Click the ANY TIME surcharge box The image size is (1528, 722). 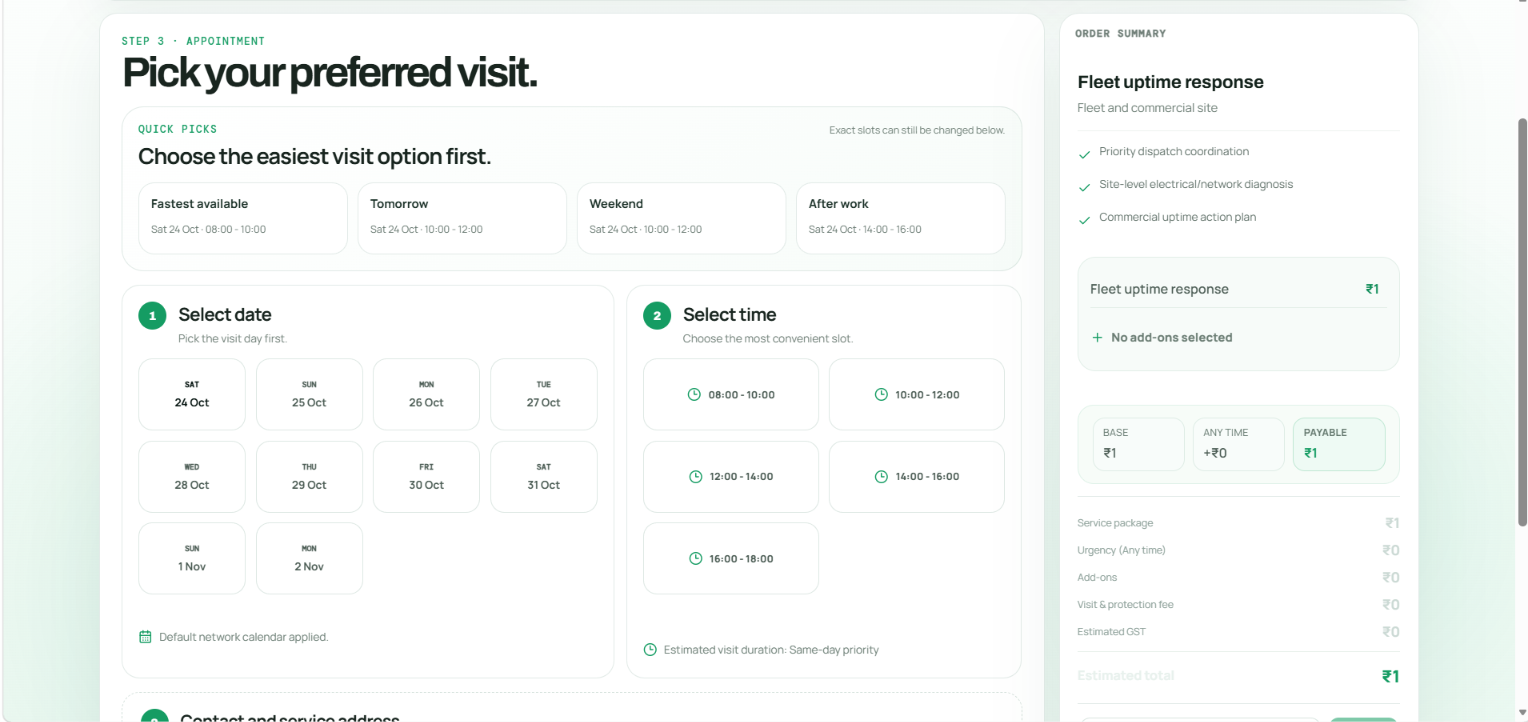point(1239,444)
